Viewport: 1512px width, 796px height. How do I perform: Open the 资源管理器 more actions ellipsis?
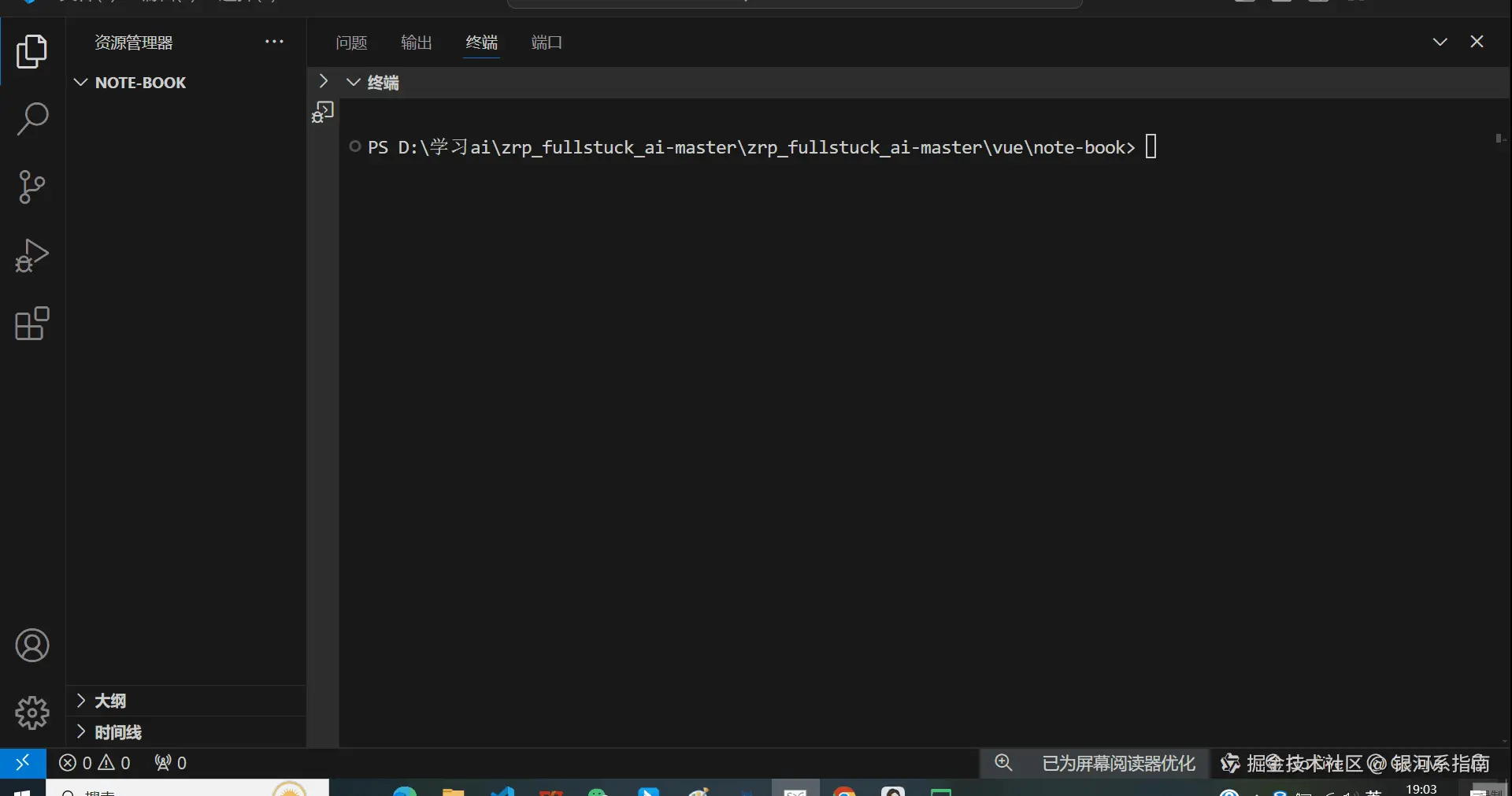click(274, 42)
